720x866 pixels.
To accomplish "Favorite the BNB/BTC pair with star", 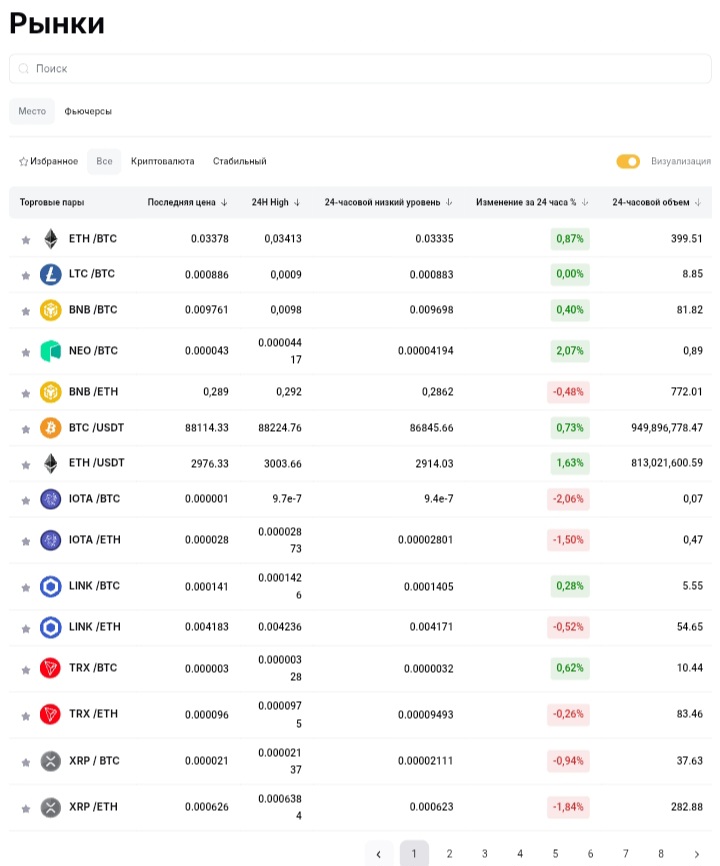I will pyautogui.click(x=26, y=311).
